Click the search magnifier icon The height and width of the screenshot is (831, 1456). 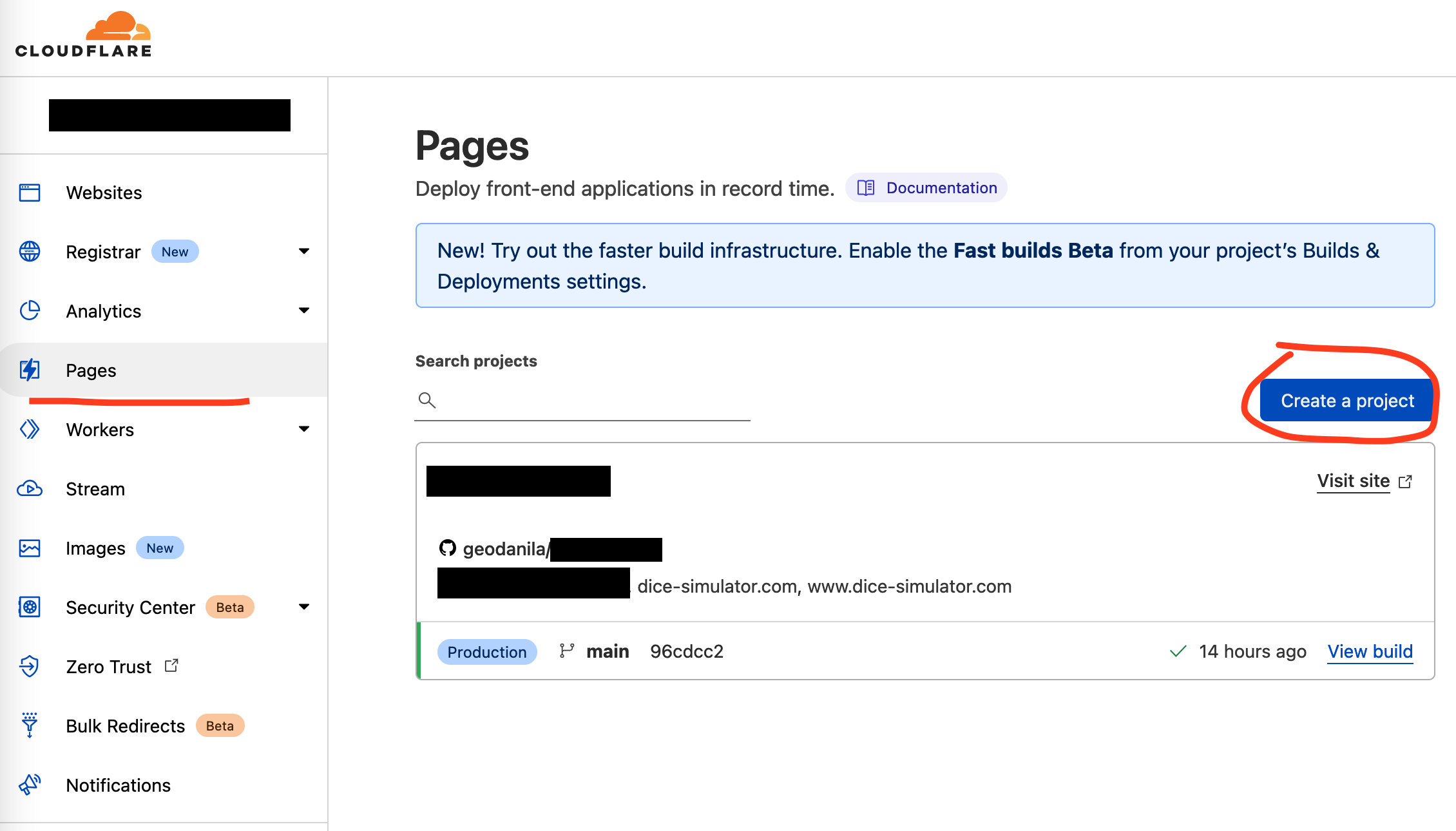coord(426,400)
